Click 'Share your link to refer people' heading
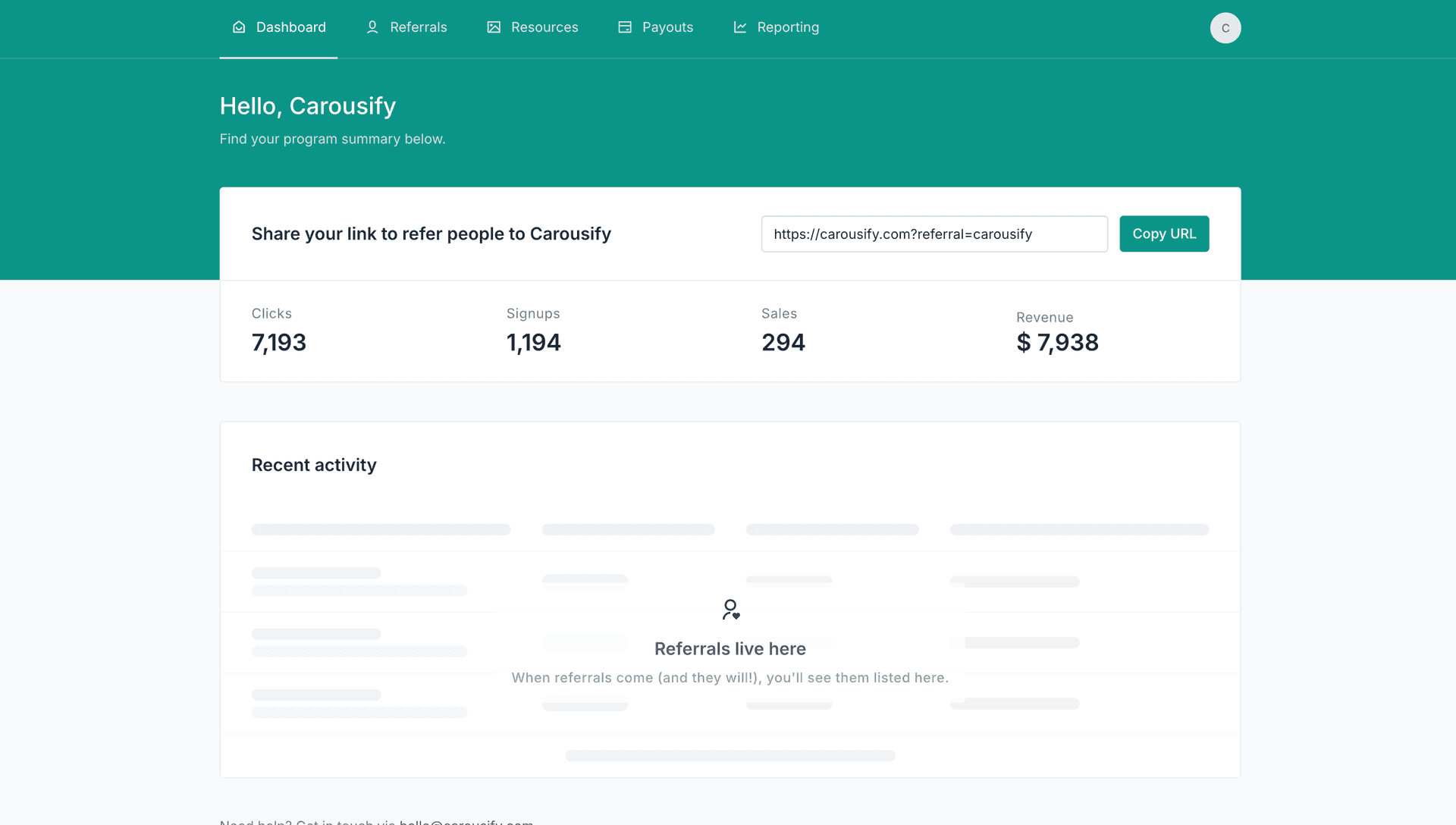This screenshot has height=825, width=1456. (431, 234)
